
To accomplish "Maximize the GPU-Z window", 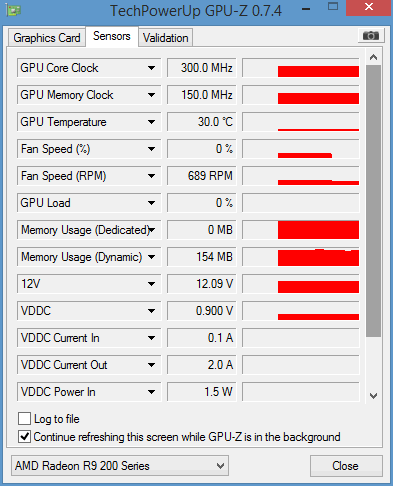I will point(333,6).
